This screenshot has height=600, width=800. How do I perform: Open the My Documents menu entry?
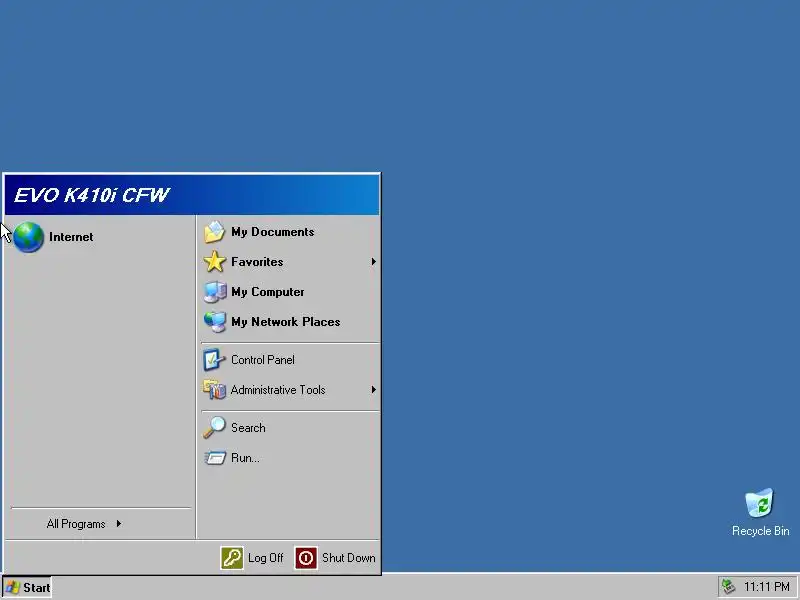click(288, 232)
